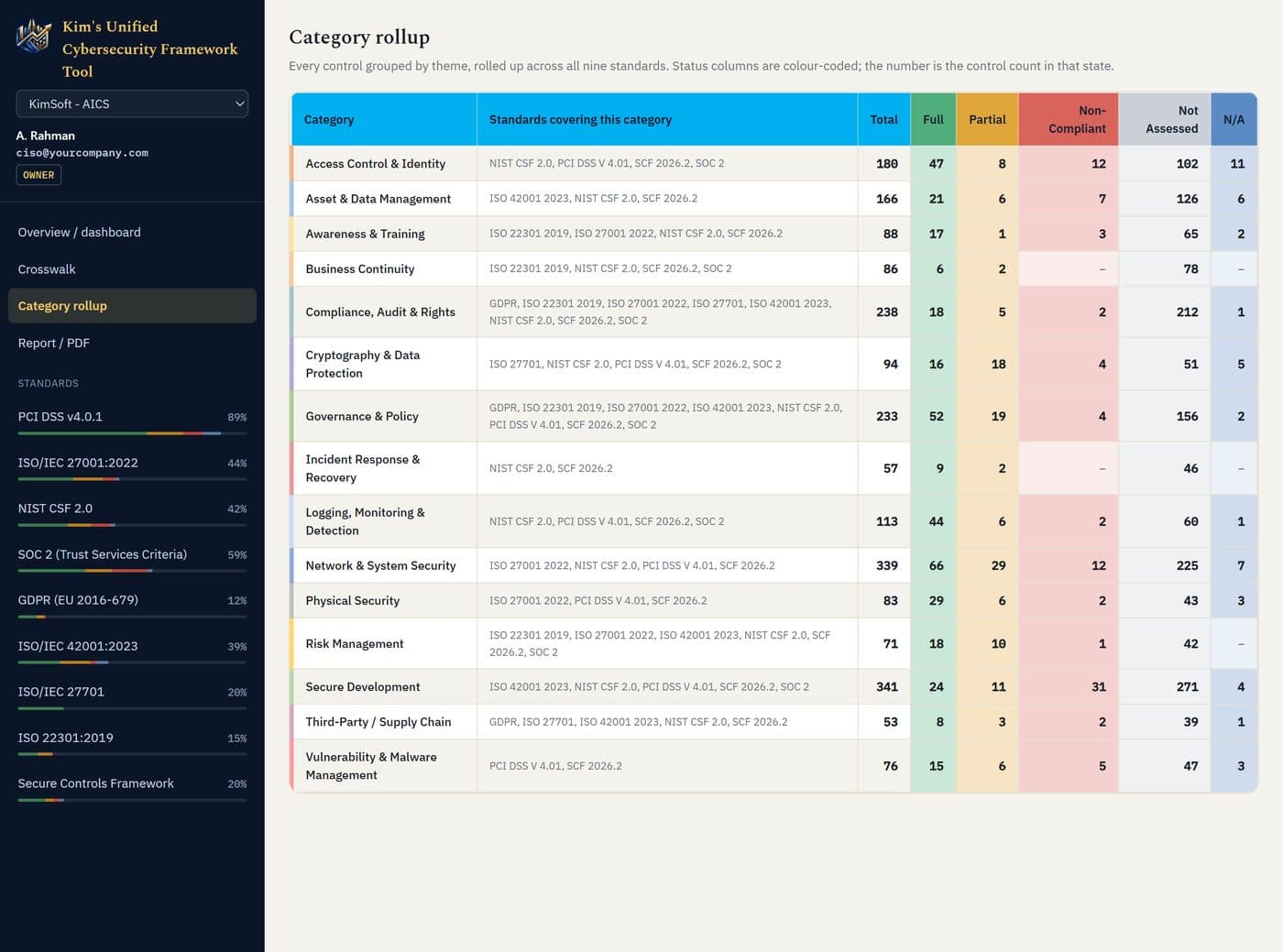Click the green Full column header

(x=933, y=119)
